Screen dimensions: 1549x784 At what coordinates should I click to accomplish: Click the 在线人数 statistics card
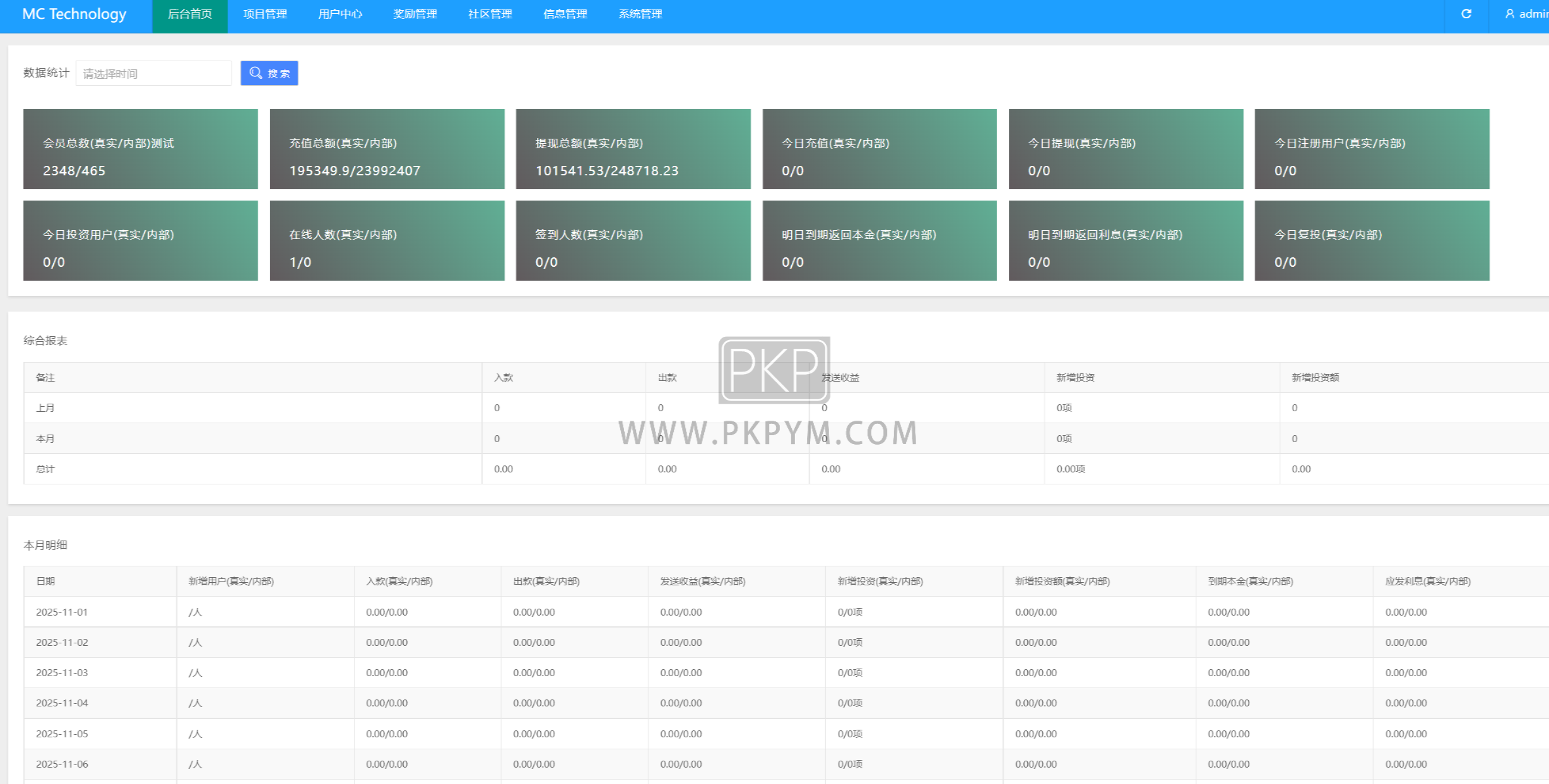point(387,240)
